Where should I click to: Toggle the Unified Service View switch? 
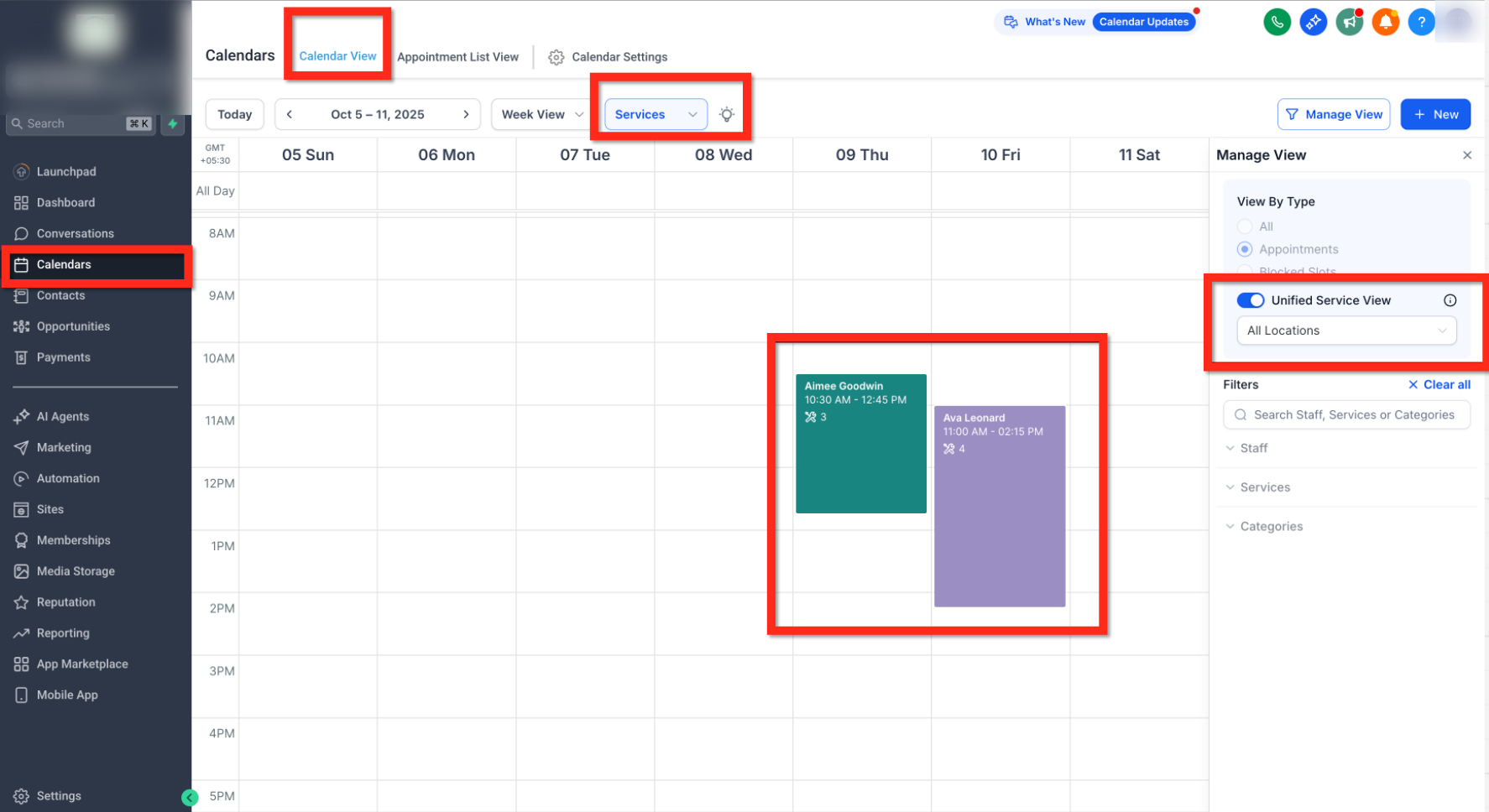(1250, 300)
